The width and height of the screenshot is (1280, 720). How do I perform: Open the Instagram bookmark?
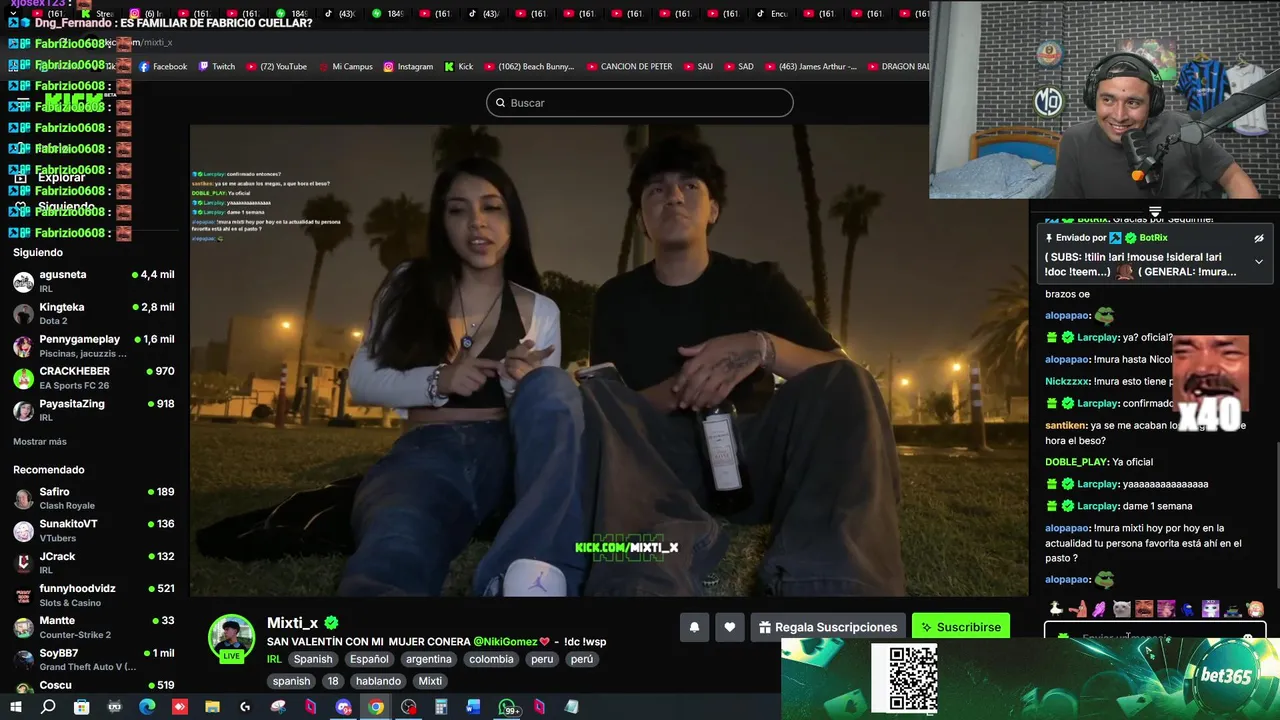(408, 67)
